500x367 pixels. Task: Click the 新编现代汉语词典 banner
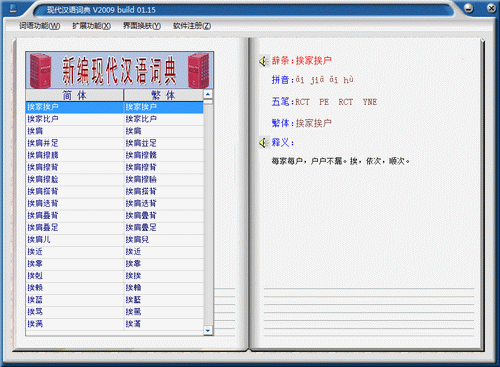(120, 70)
